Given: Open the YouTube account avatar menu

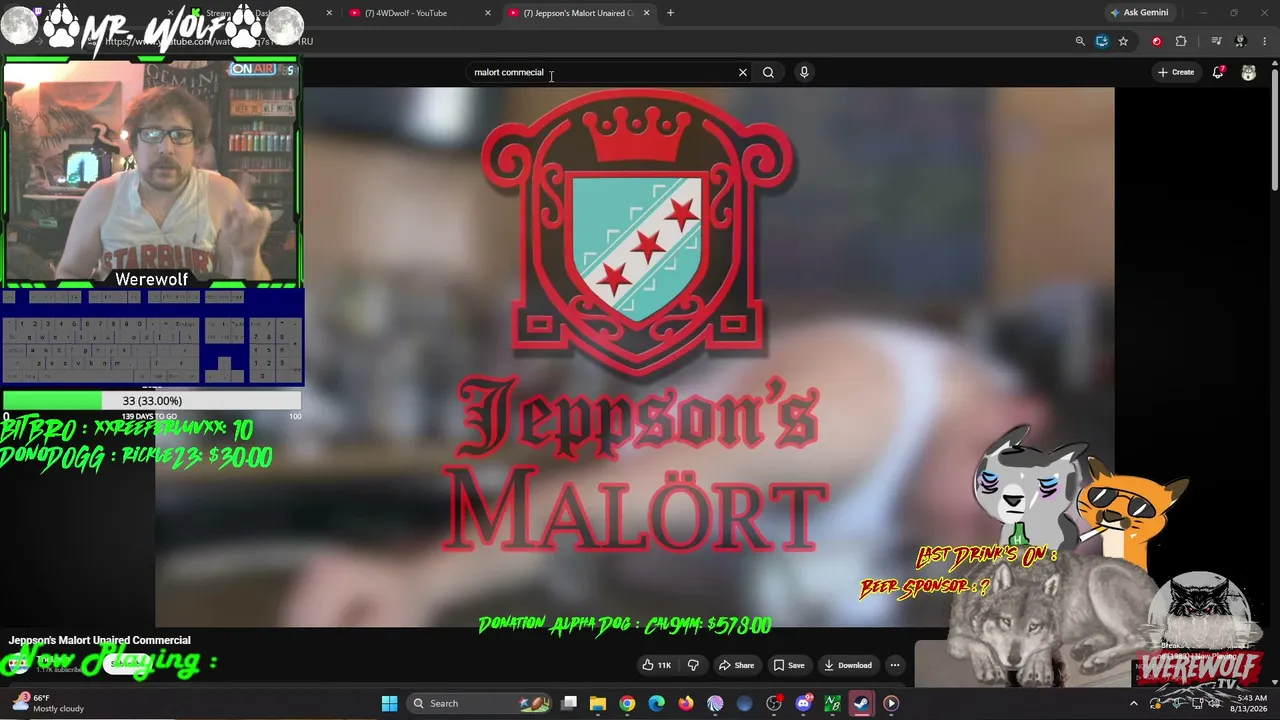Looking at the screenshot, I should pyautogui.click(x=1249, y=72).
